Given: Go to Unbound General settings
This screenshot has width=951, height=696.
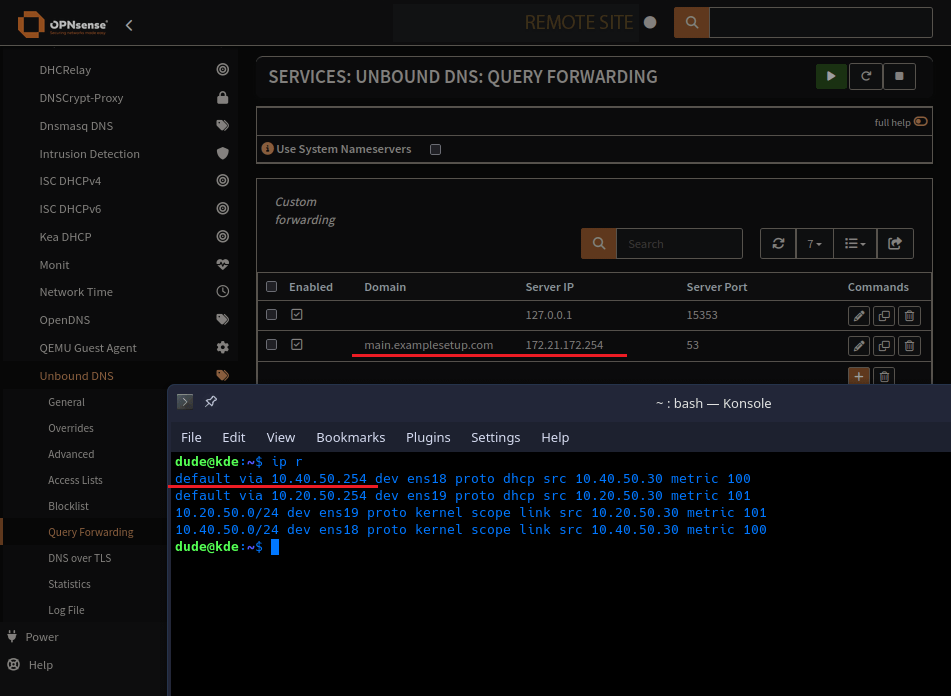Looking at the screenshot, I should [67, 402].
